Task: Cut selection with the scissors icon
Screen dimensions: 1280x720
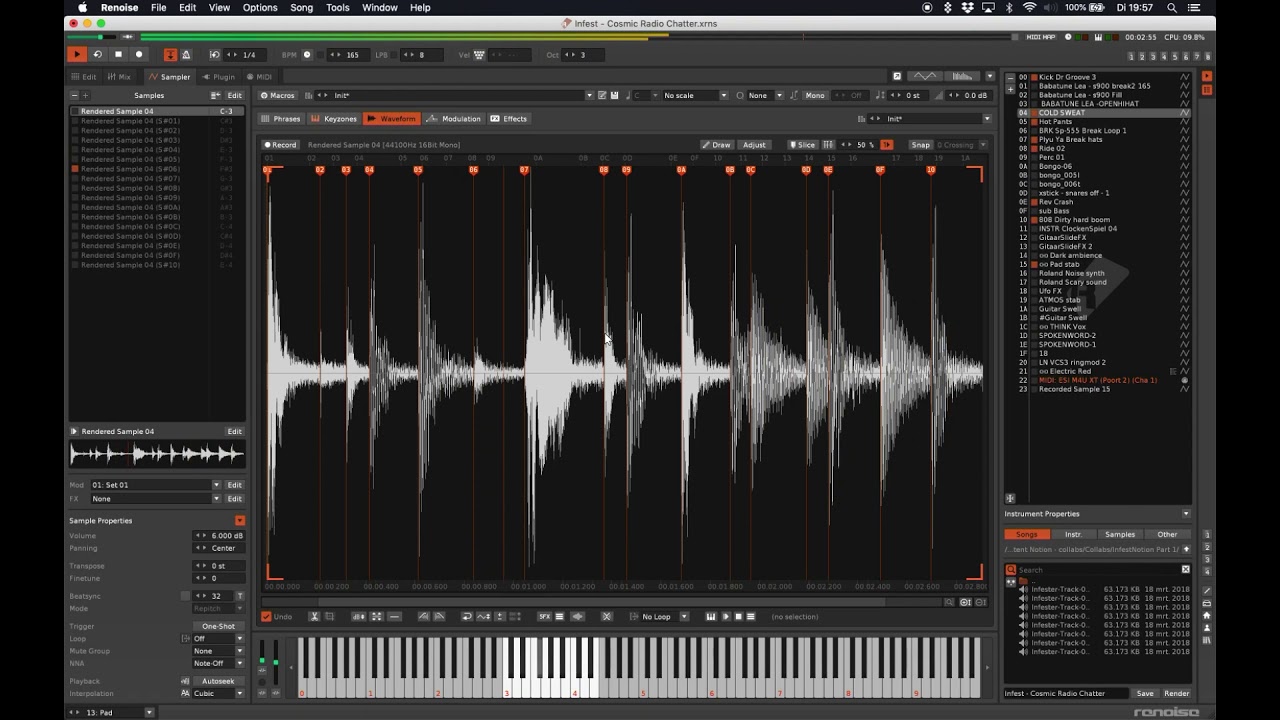Action: (x=313, y=616)
